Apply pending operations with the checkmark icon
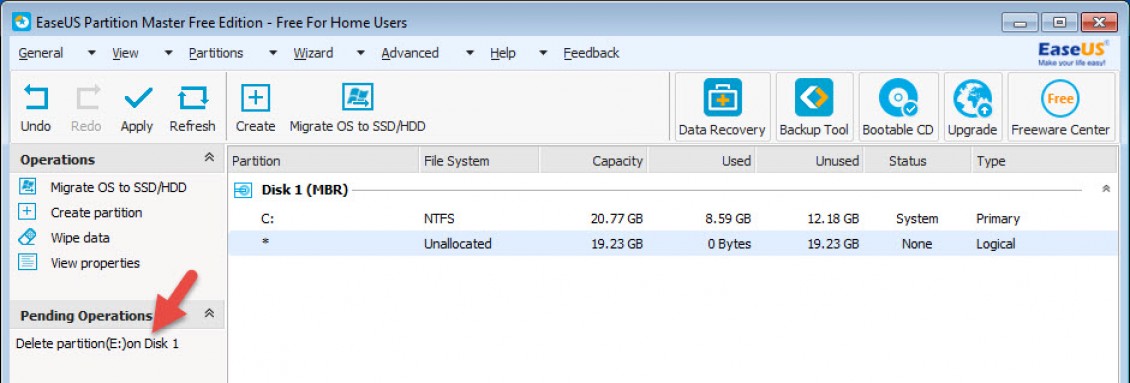 (137, 97)
